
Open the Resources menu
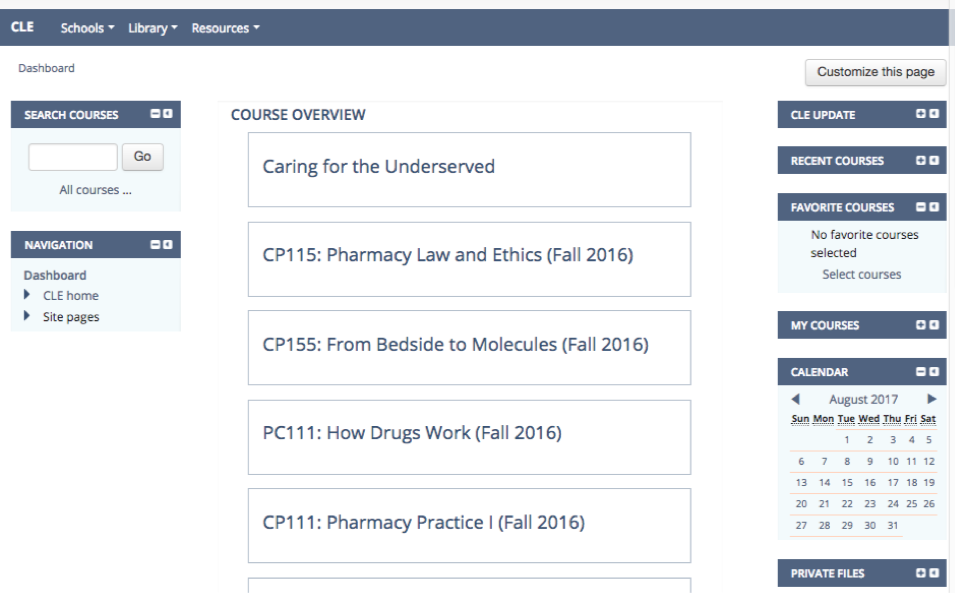tap(225, 28)
